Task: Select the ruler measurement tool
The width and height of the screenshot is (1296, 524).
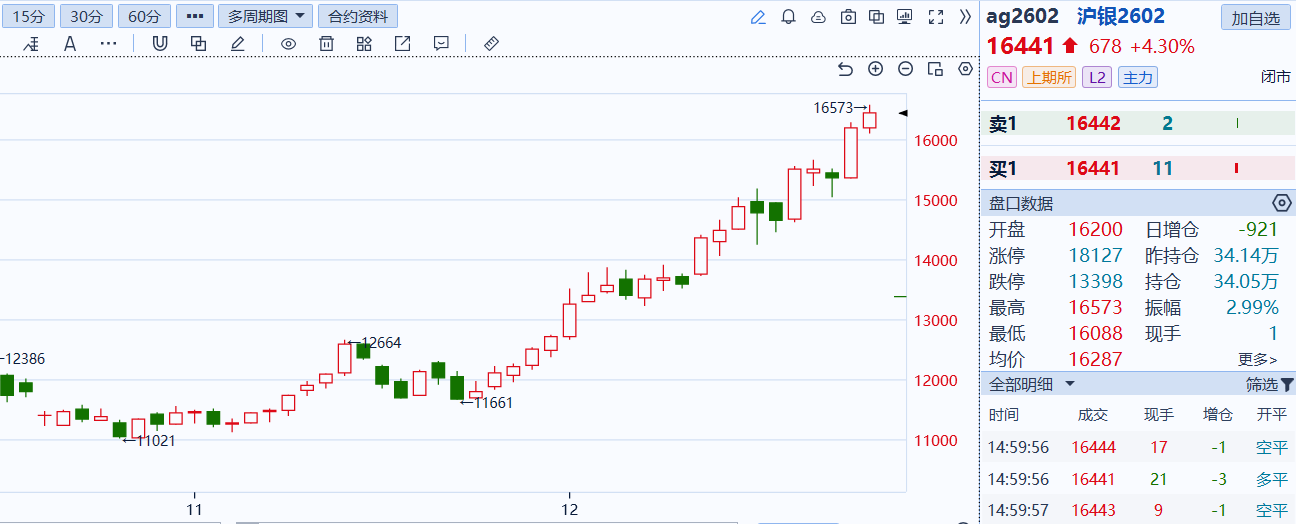Action: (490, 44)
